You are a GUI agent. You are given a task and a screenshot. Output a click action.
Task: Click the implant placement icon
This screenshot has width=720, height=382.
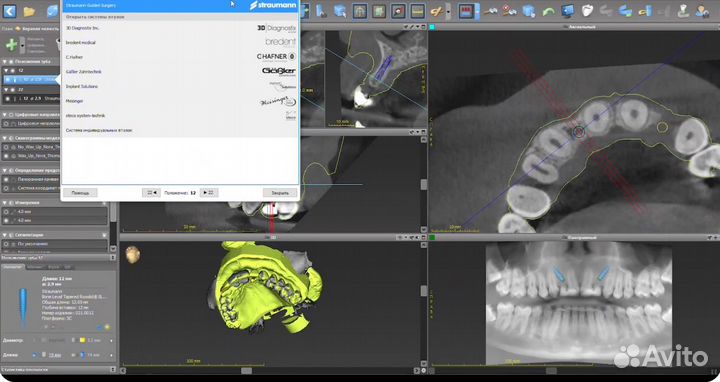click(490, 11)
